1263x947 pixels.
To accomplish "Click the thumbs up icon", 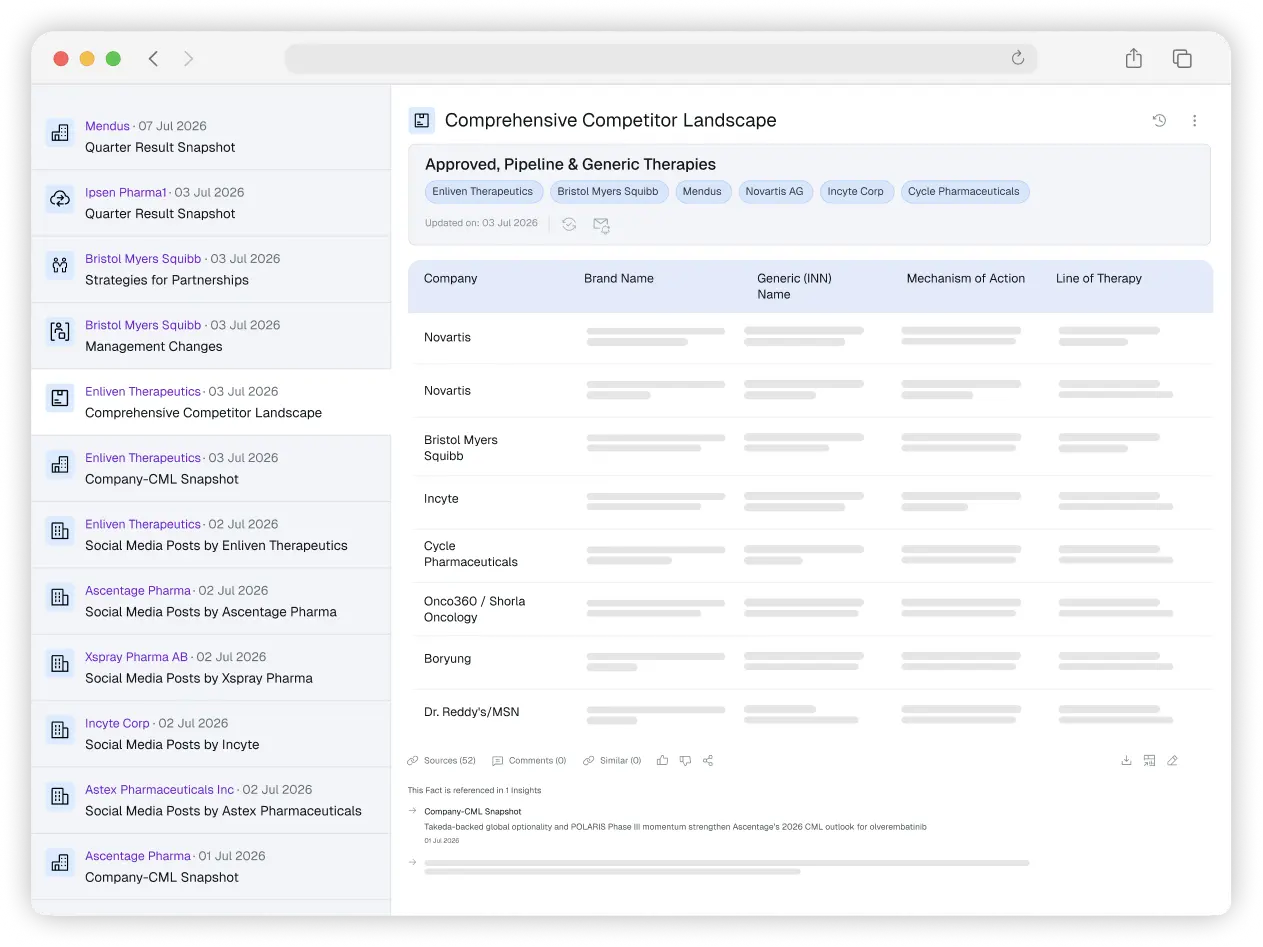I will tap(662, 761).
